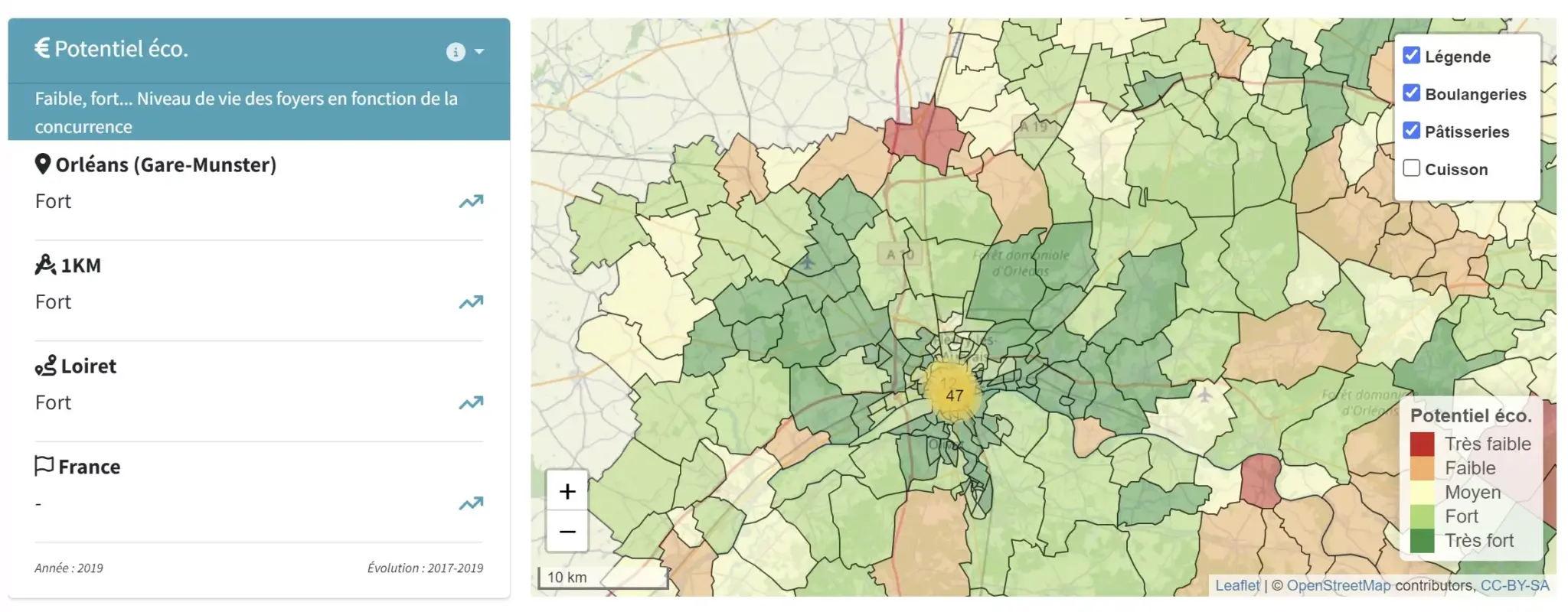Click the route icon next to Loiret
Image resolution: width=1568 pixels, height=612 pixels.
45,366
